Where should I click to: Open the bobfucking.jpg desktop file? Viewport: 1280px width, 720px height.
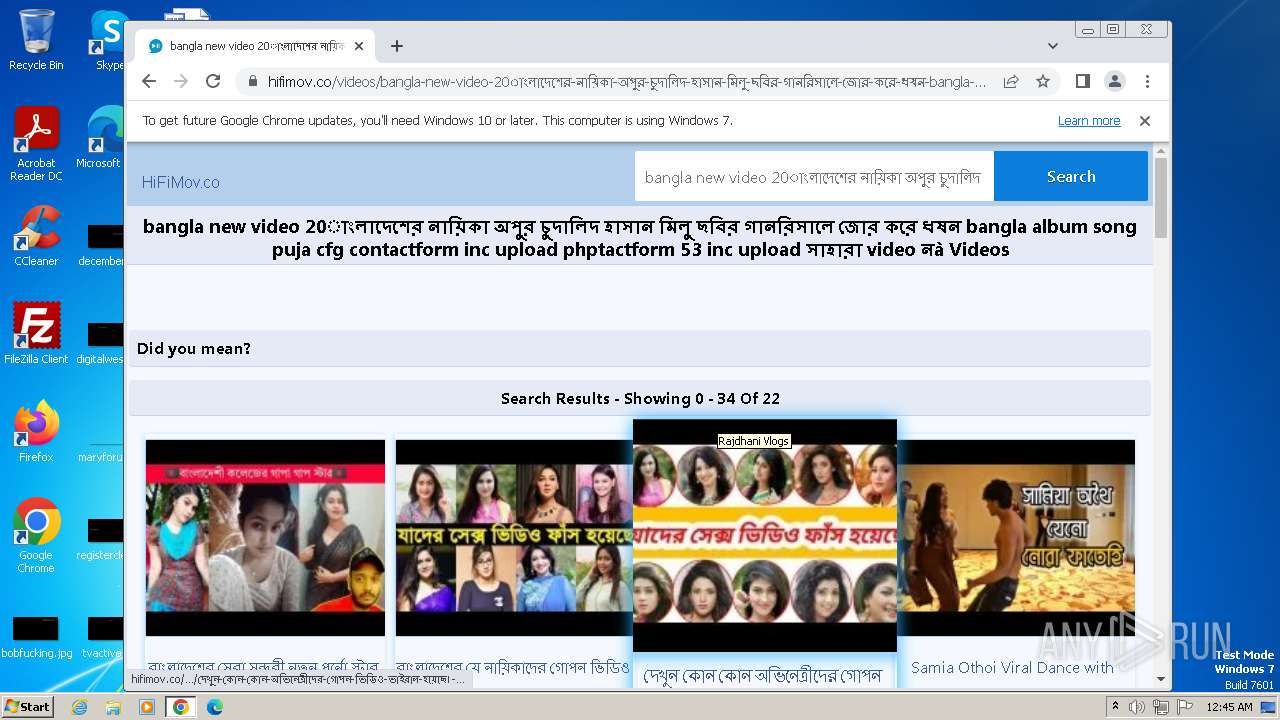(36, 638)
